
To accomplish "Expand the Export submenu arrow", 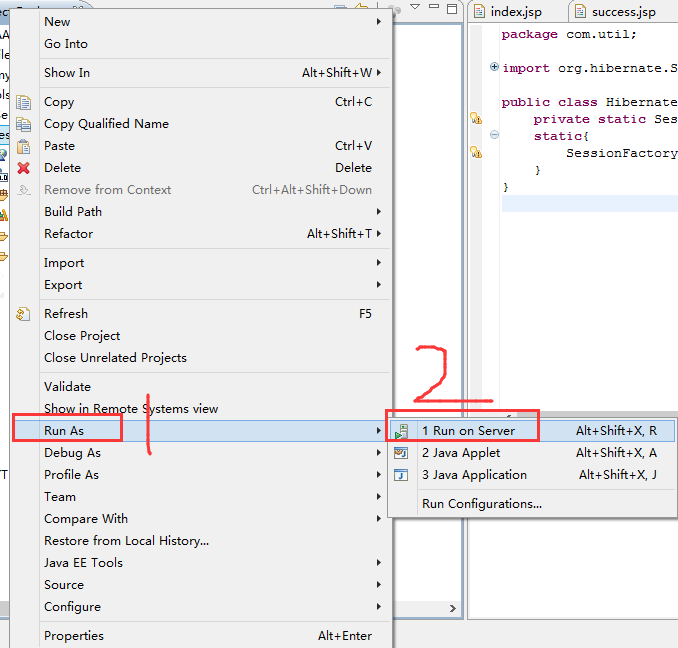I will 379,284.
